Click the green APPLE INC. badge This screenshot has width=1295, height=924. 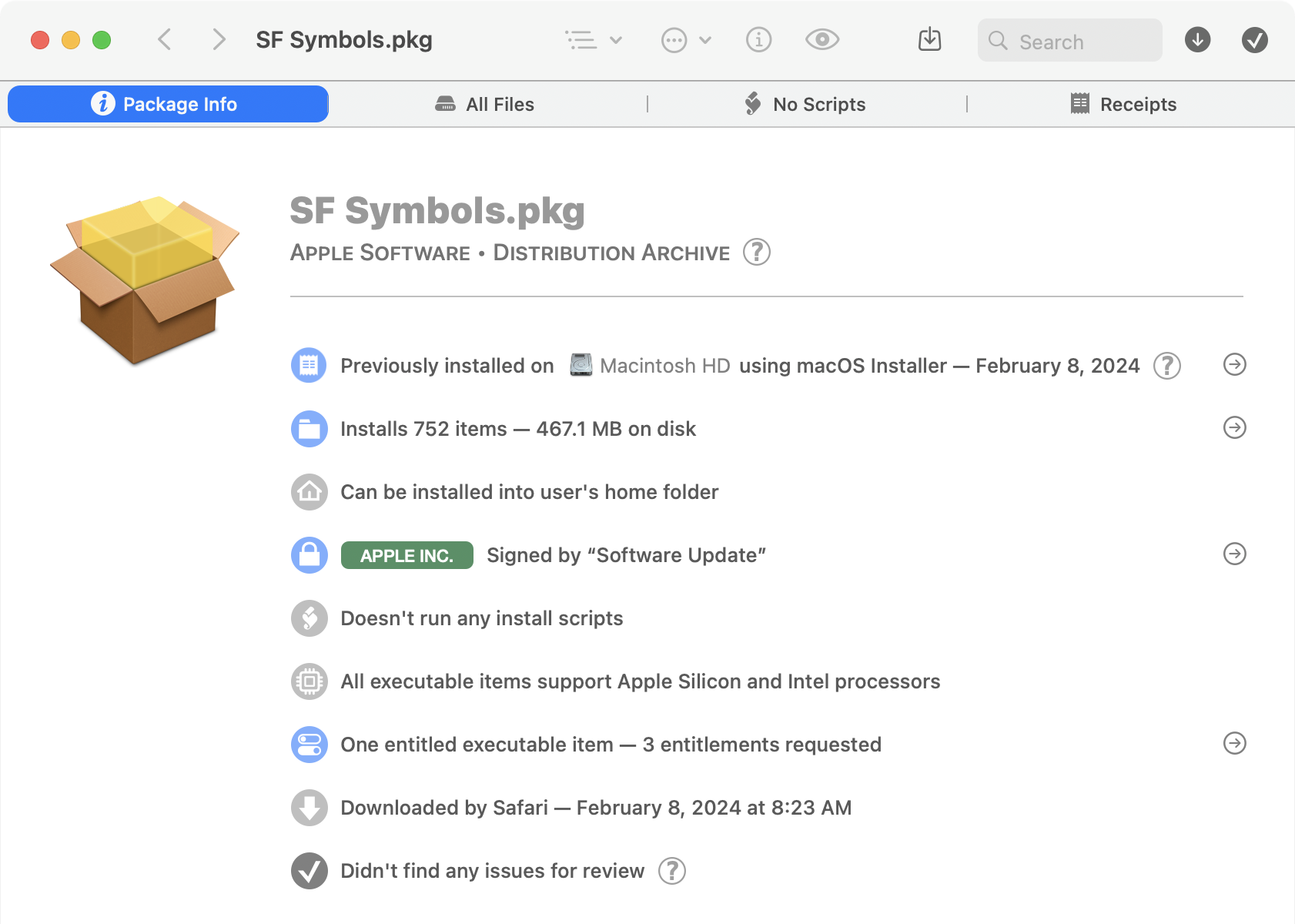point(407,555)
